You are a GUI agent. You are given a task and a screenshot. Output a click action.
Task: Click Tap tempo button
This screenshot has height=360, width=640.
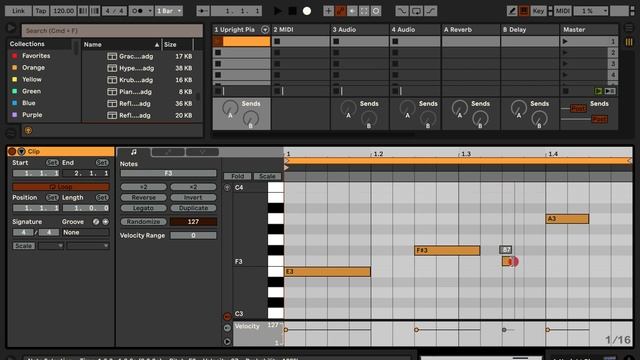pyautogui.click(x=40, y=11)
